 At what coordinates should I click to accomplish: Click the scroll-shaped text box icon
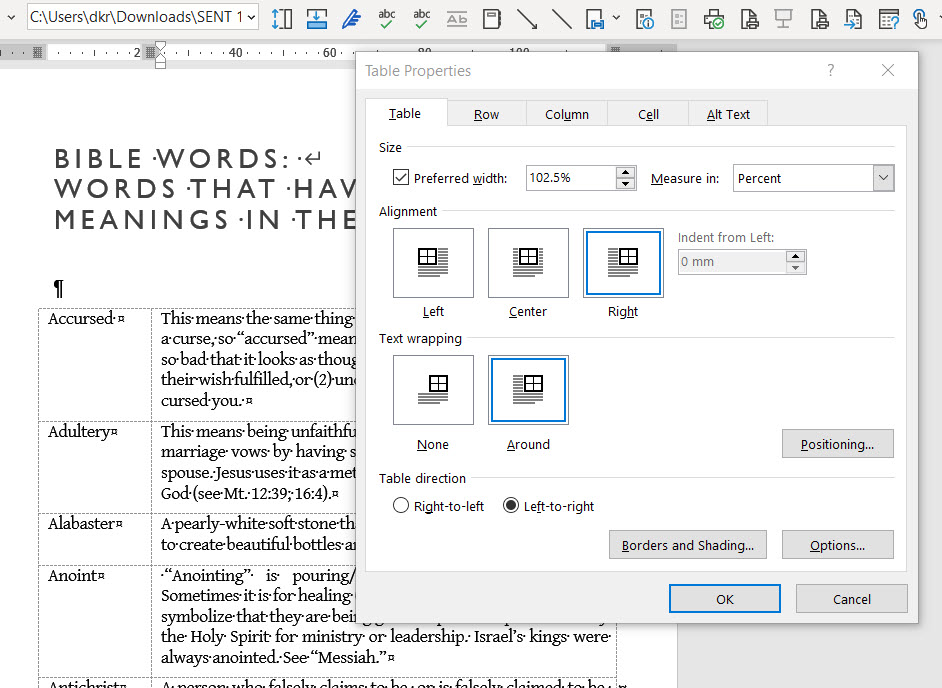coord(491,19)
